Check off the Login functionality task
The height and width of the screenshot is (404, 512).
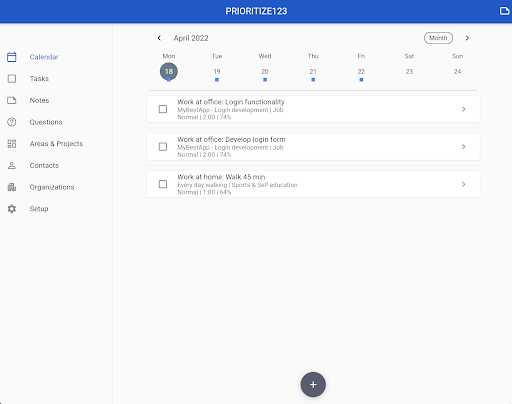pos(163,109)
